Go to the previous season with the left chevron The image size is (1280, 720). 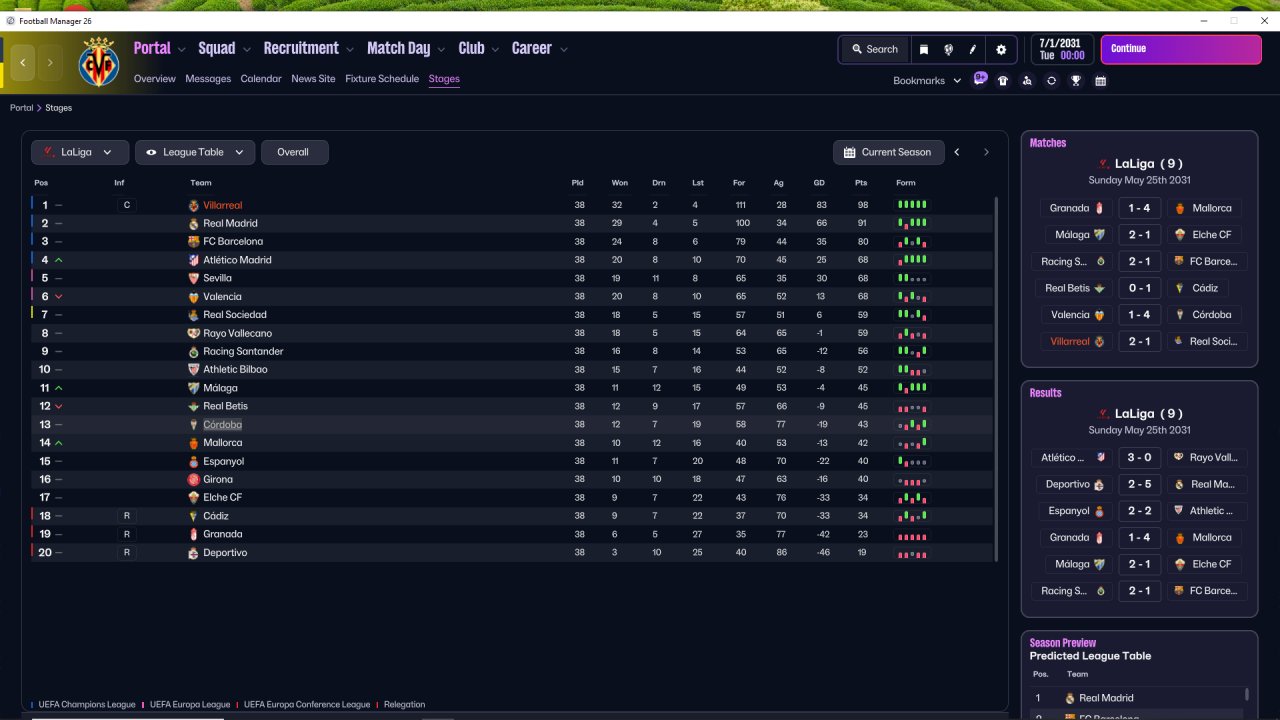tap(957, 152)
